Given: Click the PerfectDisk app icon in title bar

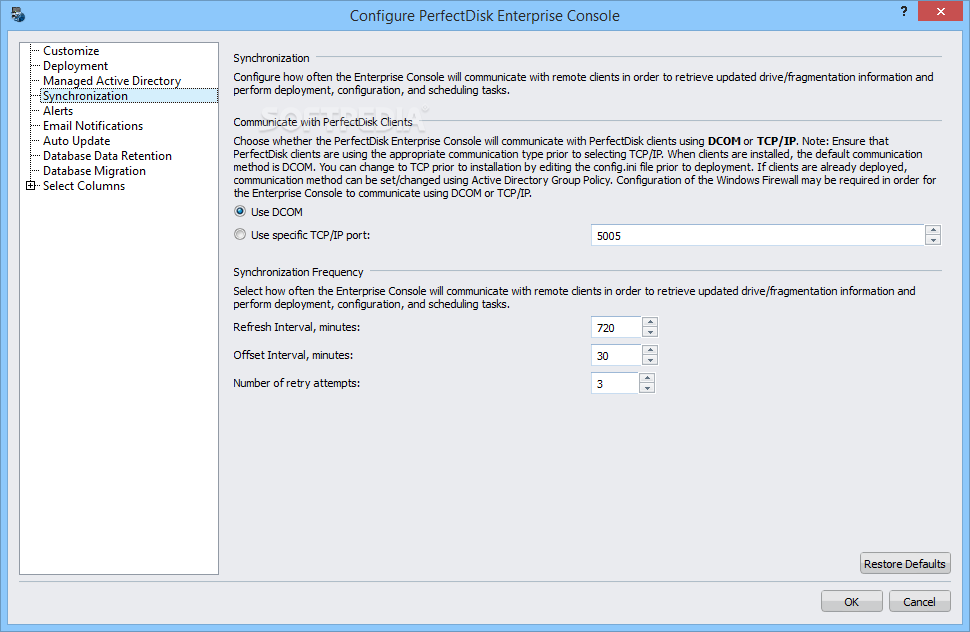Looking at the screenshot, I should point(18,14).
